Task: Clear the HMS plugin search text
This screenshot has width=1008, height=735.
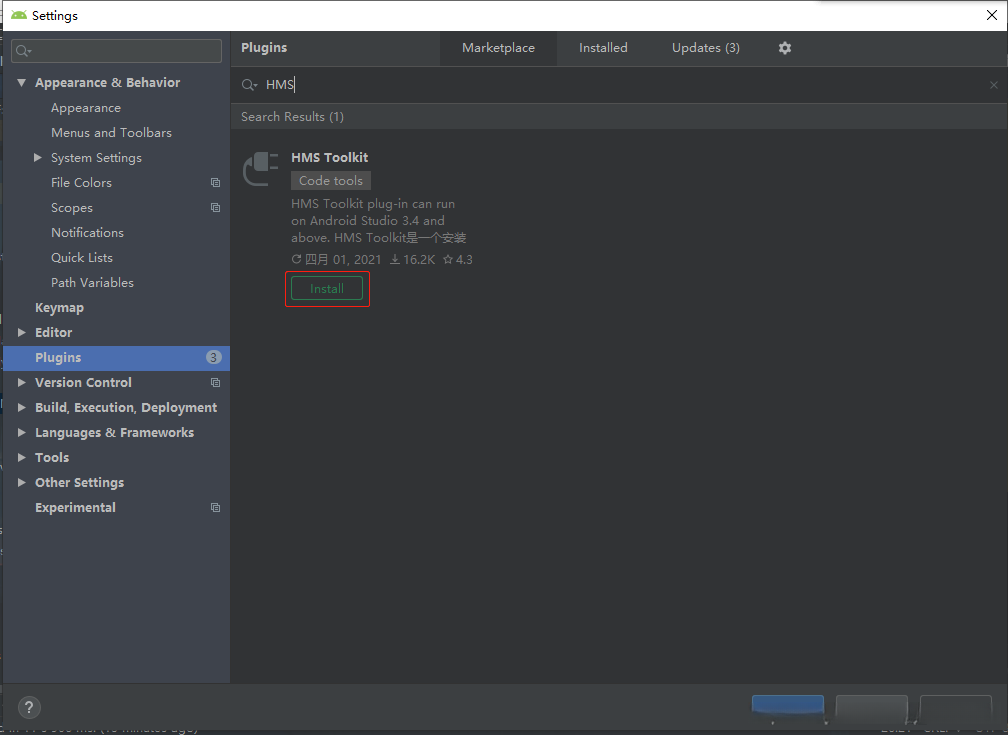Action: (993, 85)
